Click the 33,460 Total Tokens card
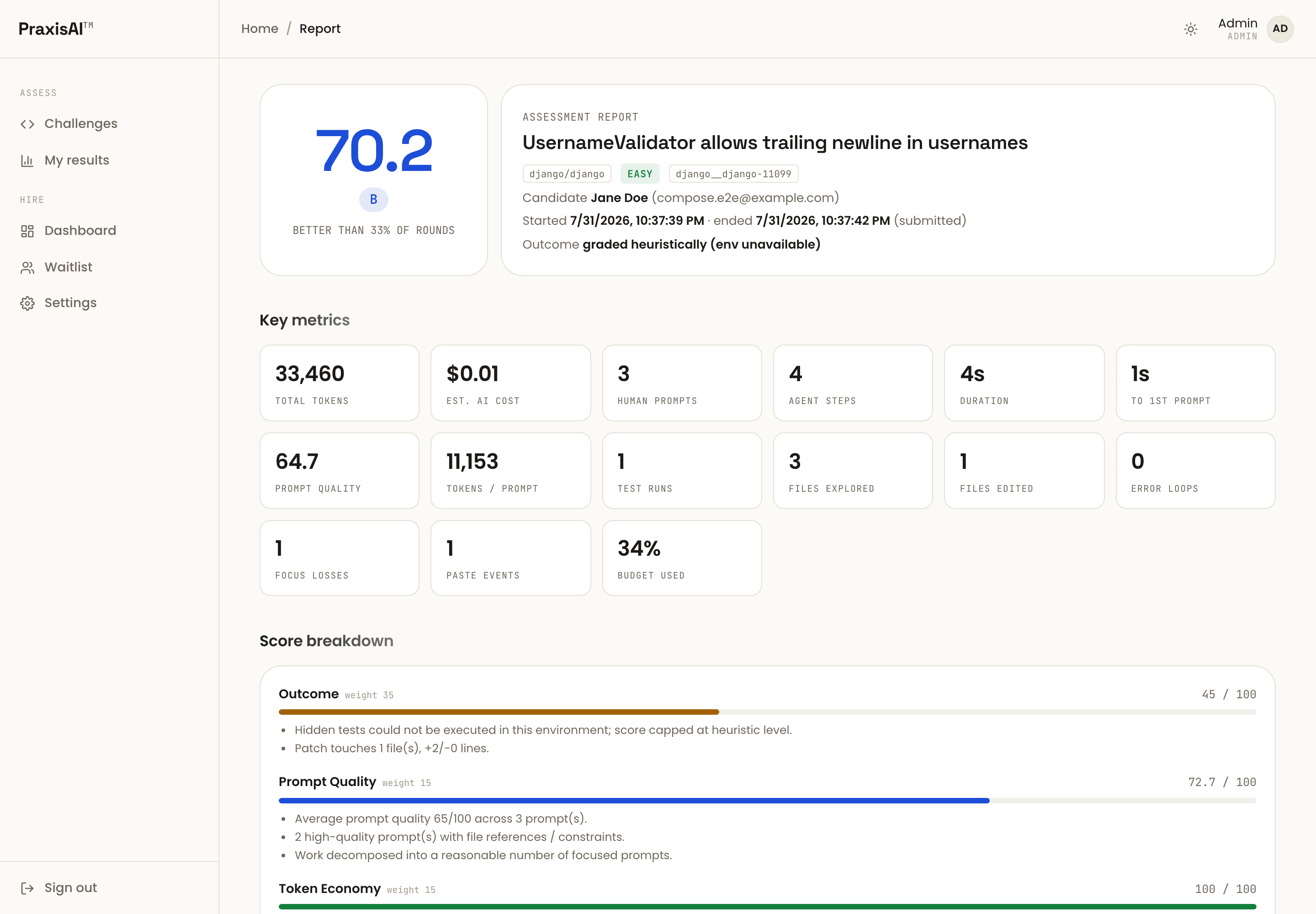1316x914 pixels. tap(339, 383)
